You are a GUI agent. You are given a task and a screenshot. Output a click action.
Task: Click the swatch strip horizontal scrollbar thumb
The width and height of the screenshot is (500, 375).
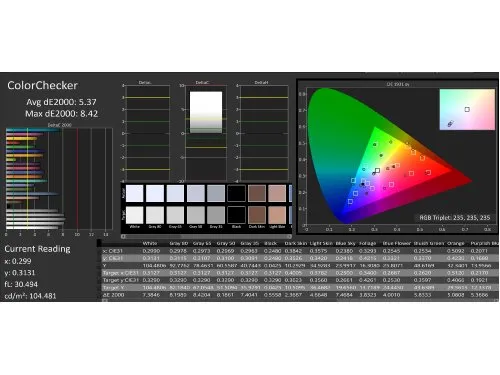153,236
